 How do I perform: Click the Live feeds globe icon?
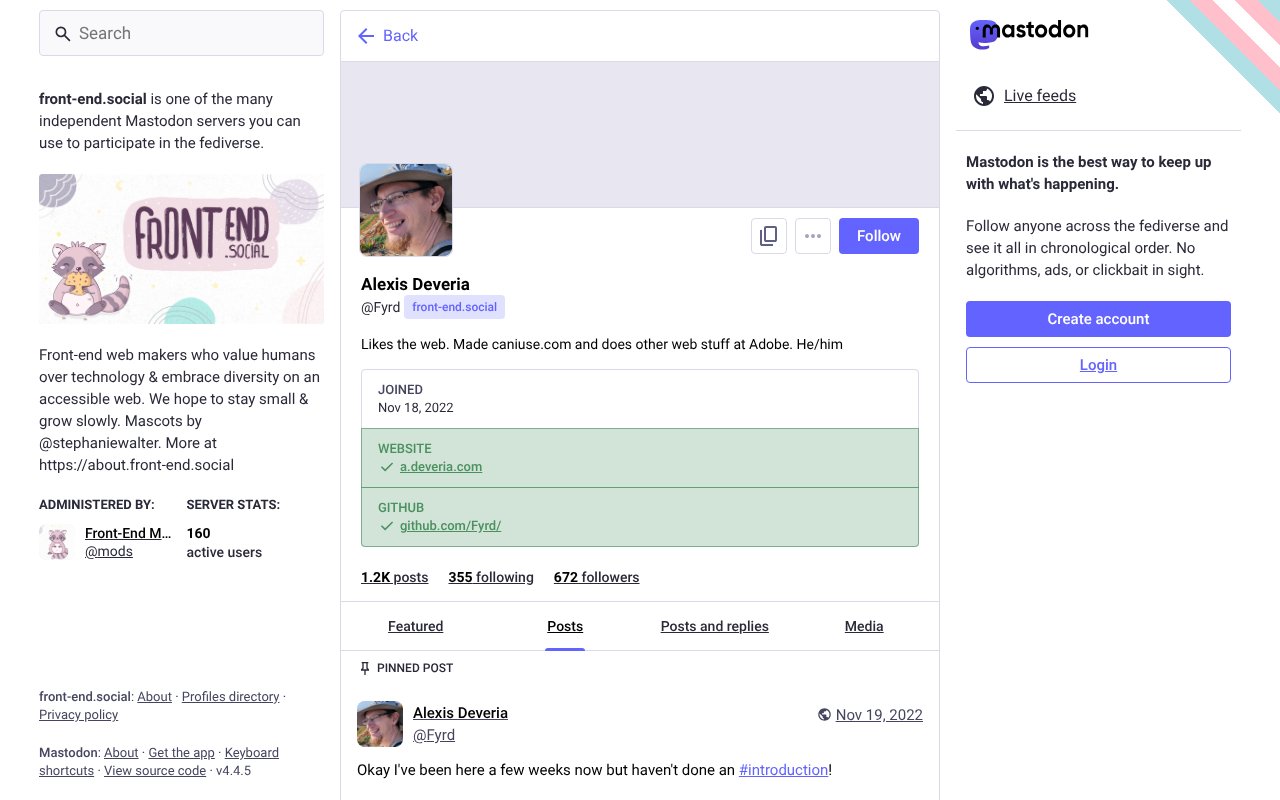984,96
